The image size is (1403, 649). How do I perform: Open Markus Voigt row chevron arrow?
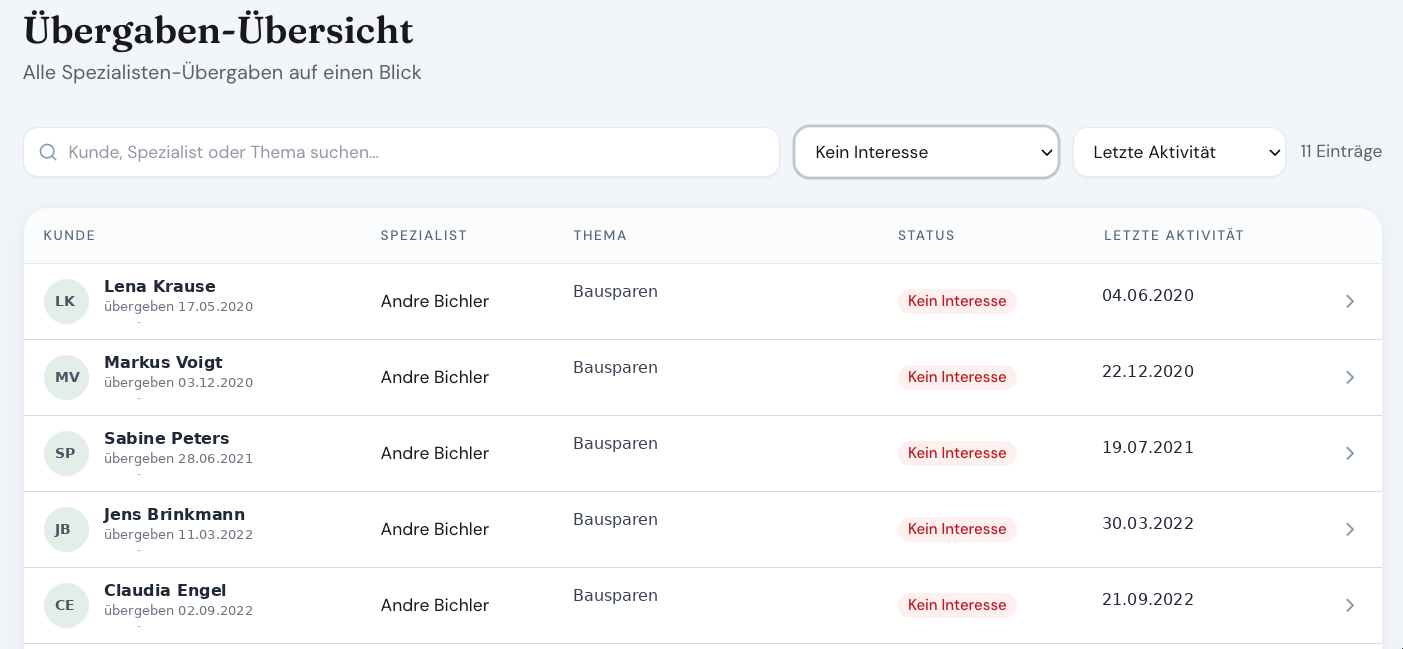click(x=1350, y=377)
